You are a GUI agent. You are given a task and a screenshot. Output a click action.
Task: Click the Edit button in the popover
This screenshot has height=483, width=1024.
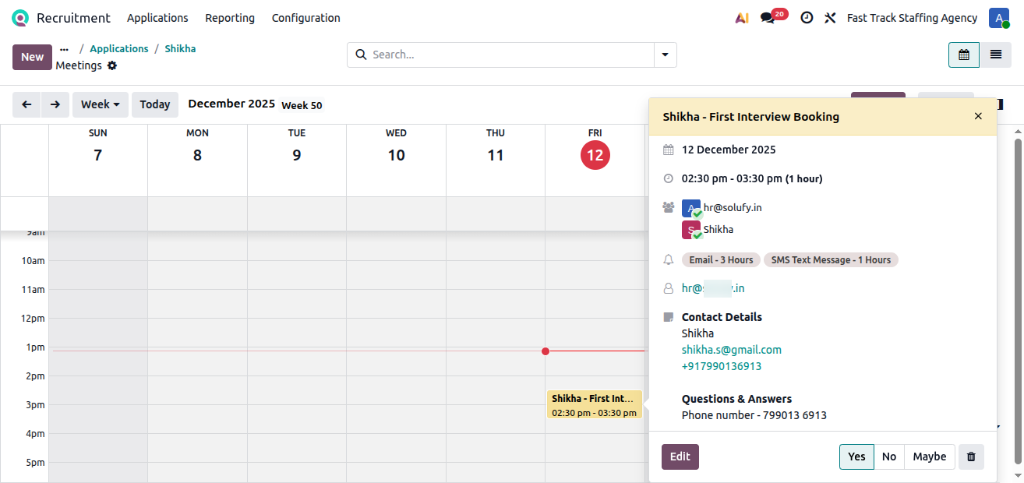[680, 457]
